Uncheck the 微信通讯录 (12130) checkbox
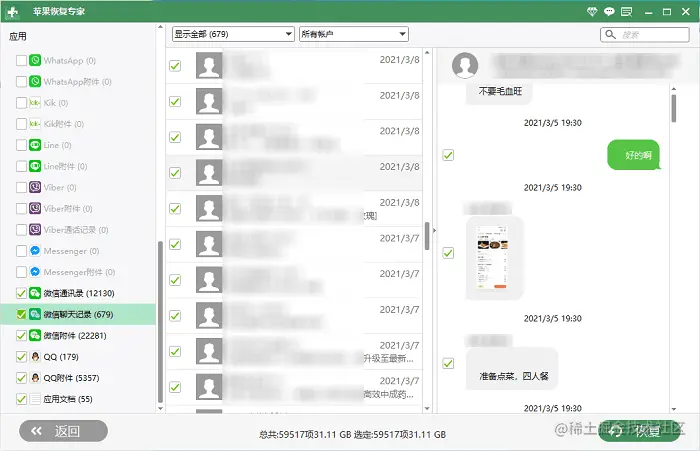Screen dimensions: 700x451 click(x=21, y=293)
